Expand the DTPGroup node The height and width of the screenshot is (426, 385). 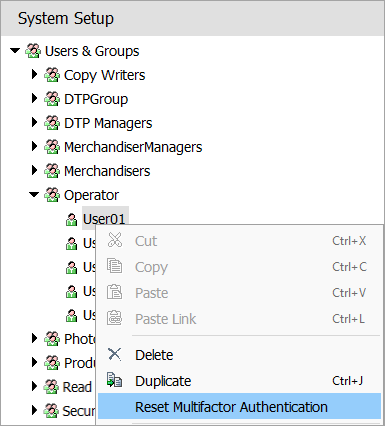click(x=34, y=98)
